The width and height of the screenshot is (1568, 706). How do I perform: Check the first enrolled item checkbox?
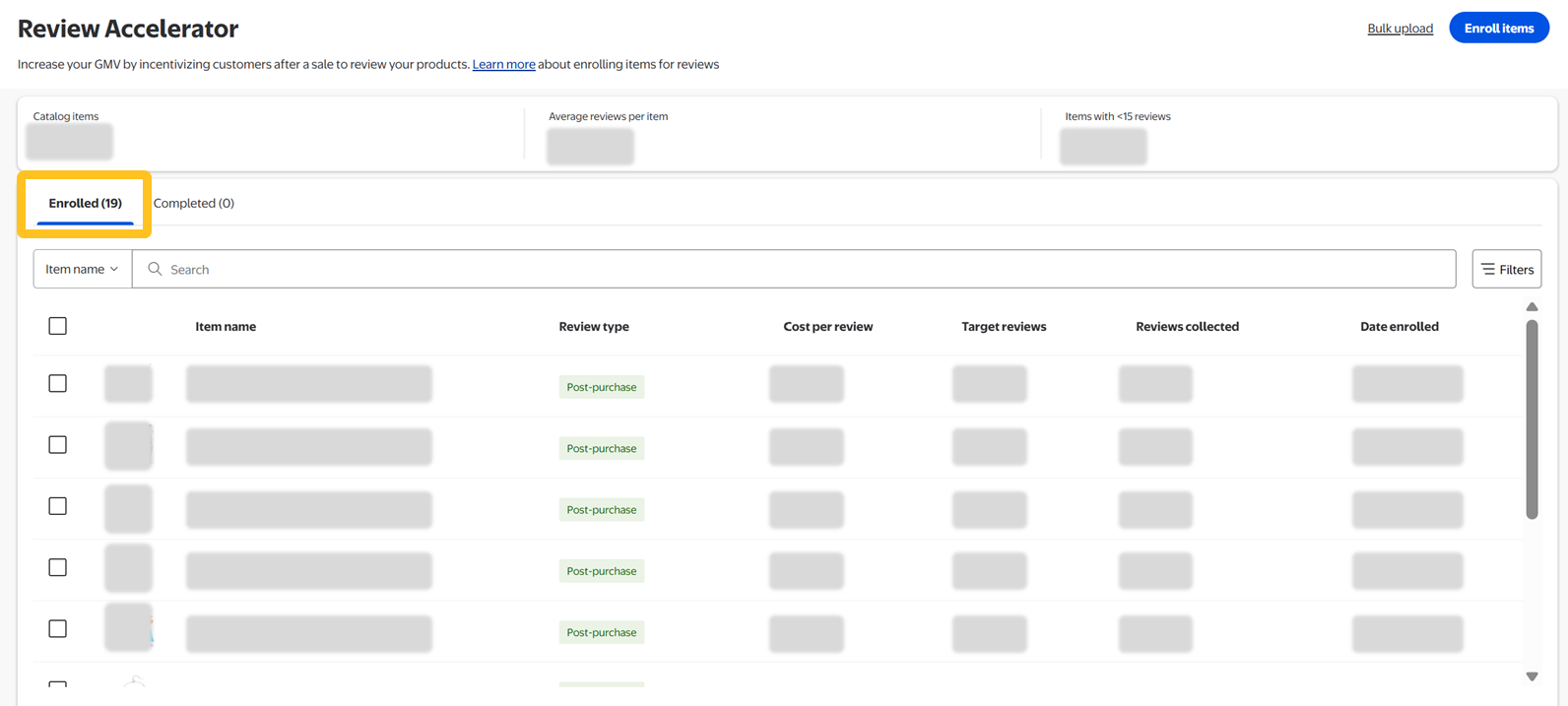pos(58,384)
